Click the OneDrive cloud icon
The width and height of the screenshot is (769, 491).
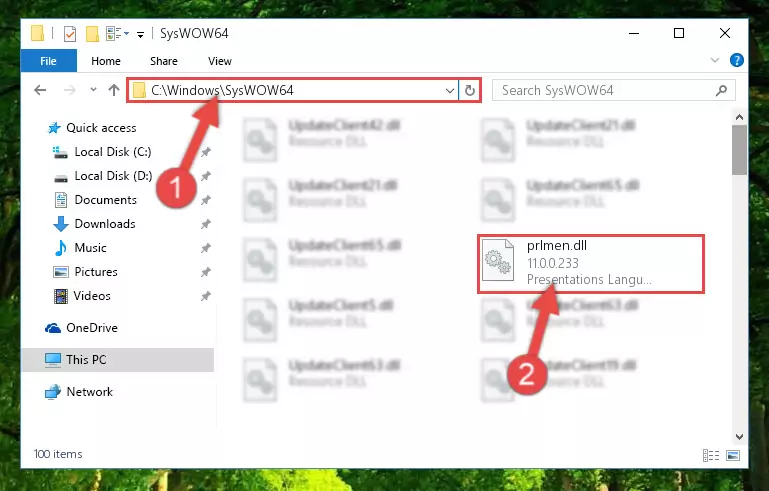tap(53, 328)
